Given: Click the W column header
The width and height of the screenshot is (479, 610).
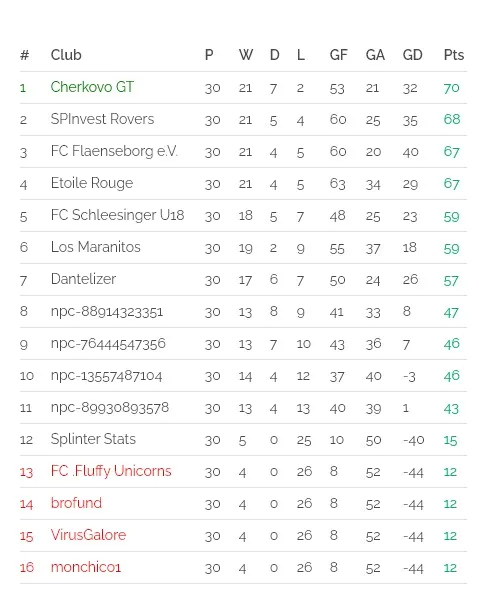Looking at the screenshot, I should point(246,55).
